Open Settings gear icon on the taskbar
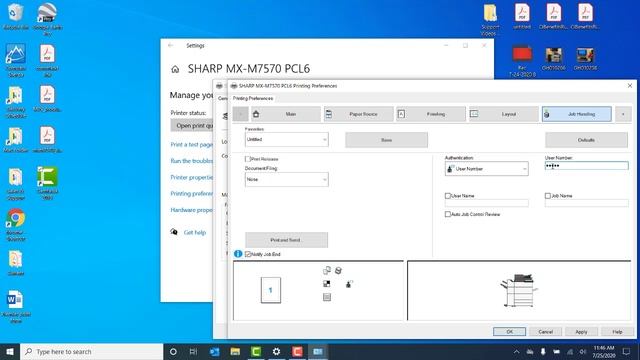Screen dimensions: 640x360 (277, 351)
